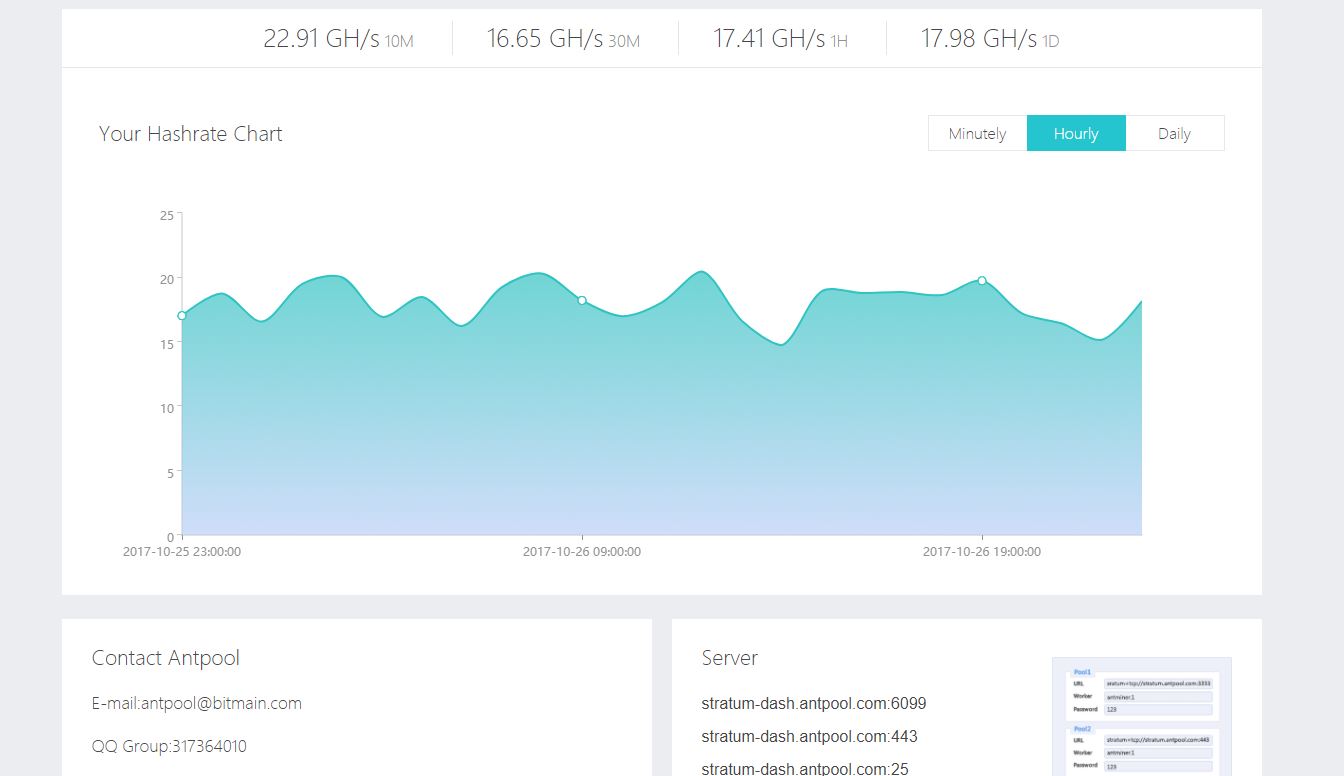
Task: Click the 22.91 GH/s 10M statistic
Action: (338, 39)
